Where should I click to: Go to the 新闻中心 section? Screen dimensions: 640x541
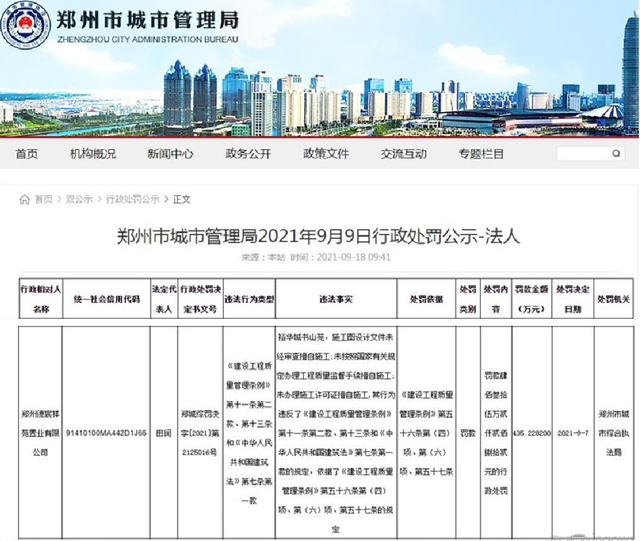coord(170,154)
